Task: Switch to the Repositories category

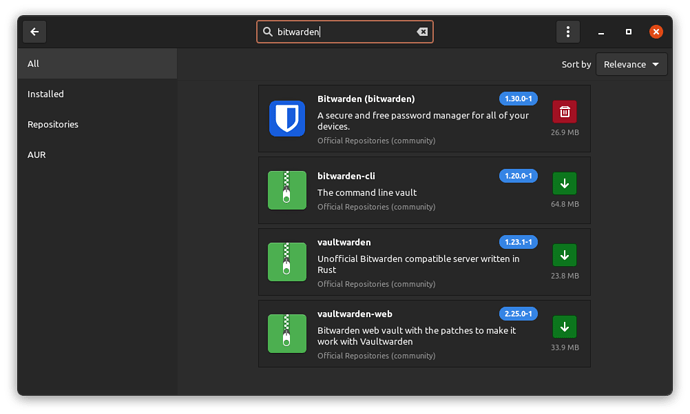Action: (x=97, y=125)
